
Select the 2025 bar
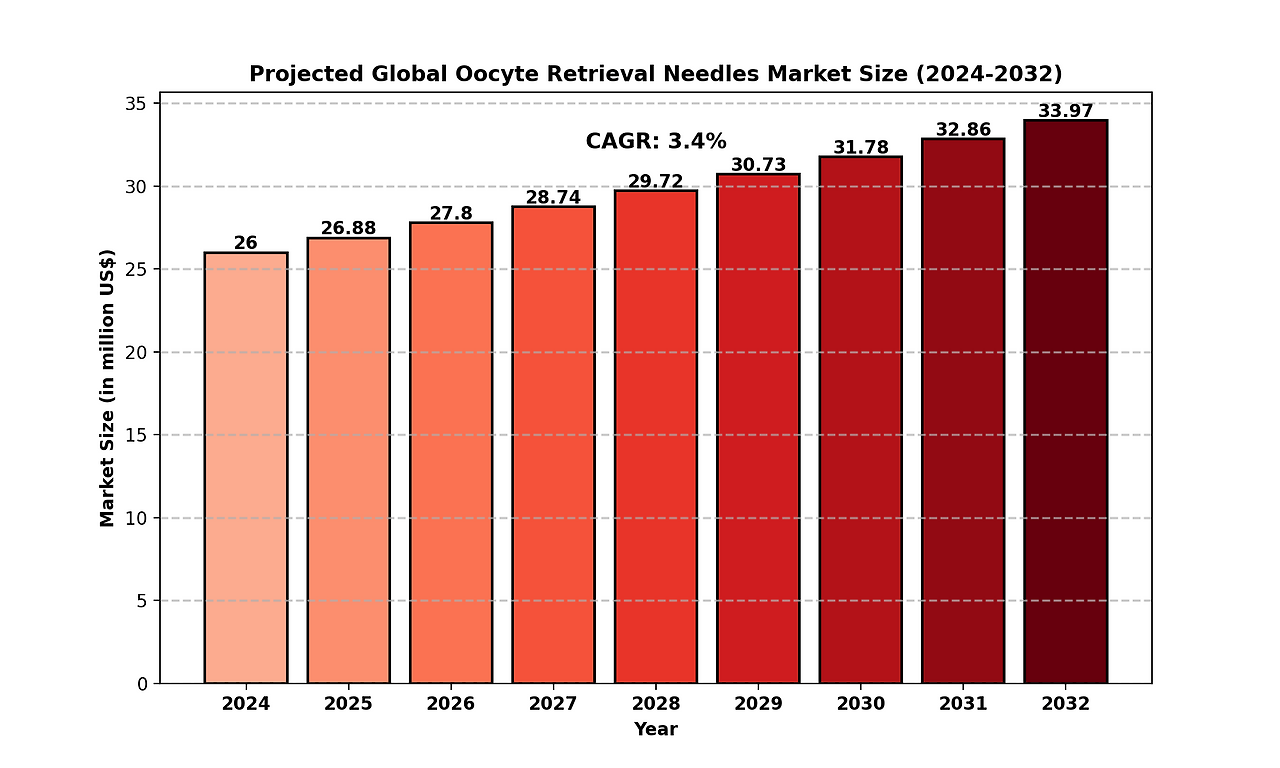[x=348, y=461]
